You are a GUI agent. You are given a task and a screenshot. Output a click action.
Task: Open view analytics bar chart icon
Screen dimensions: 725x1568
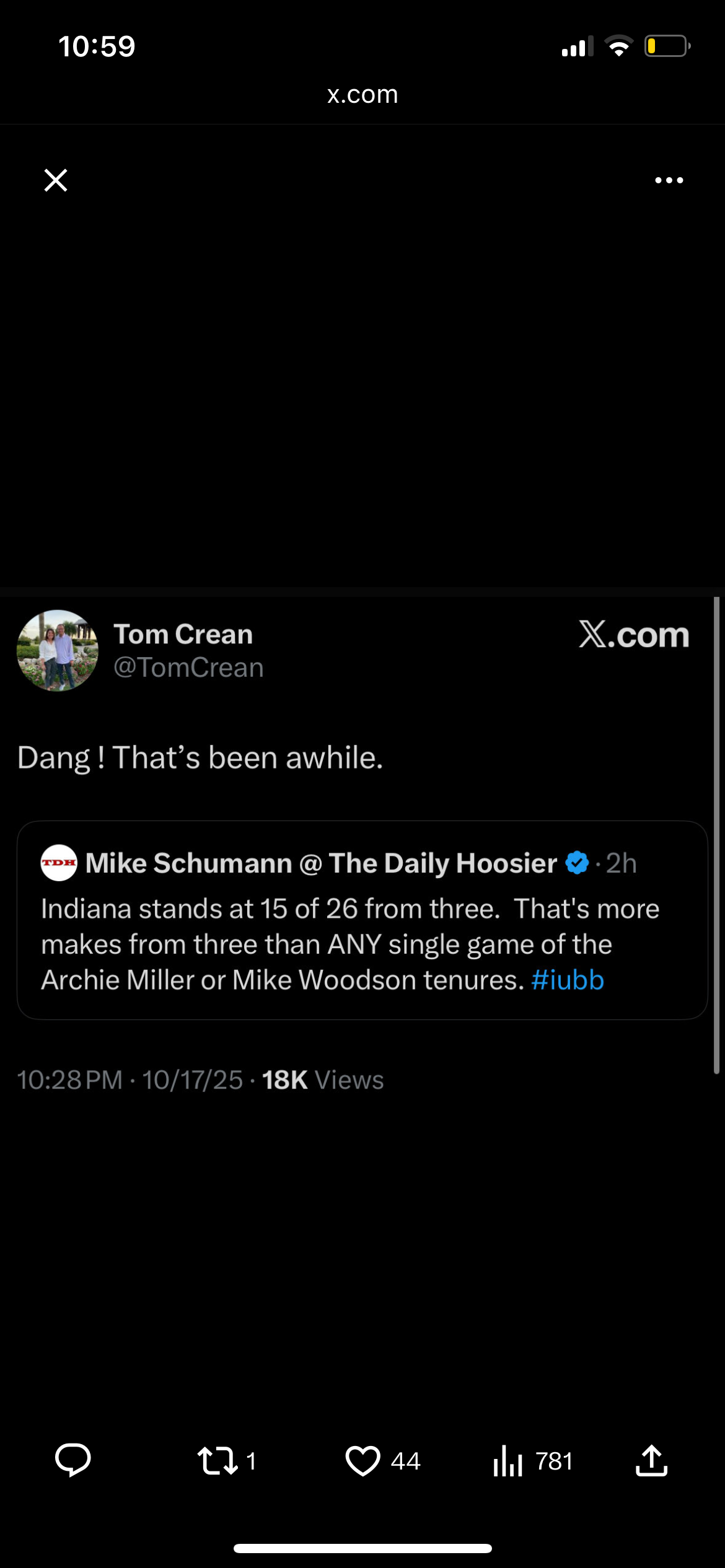508,1460
